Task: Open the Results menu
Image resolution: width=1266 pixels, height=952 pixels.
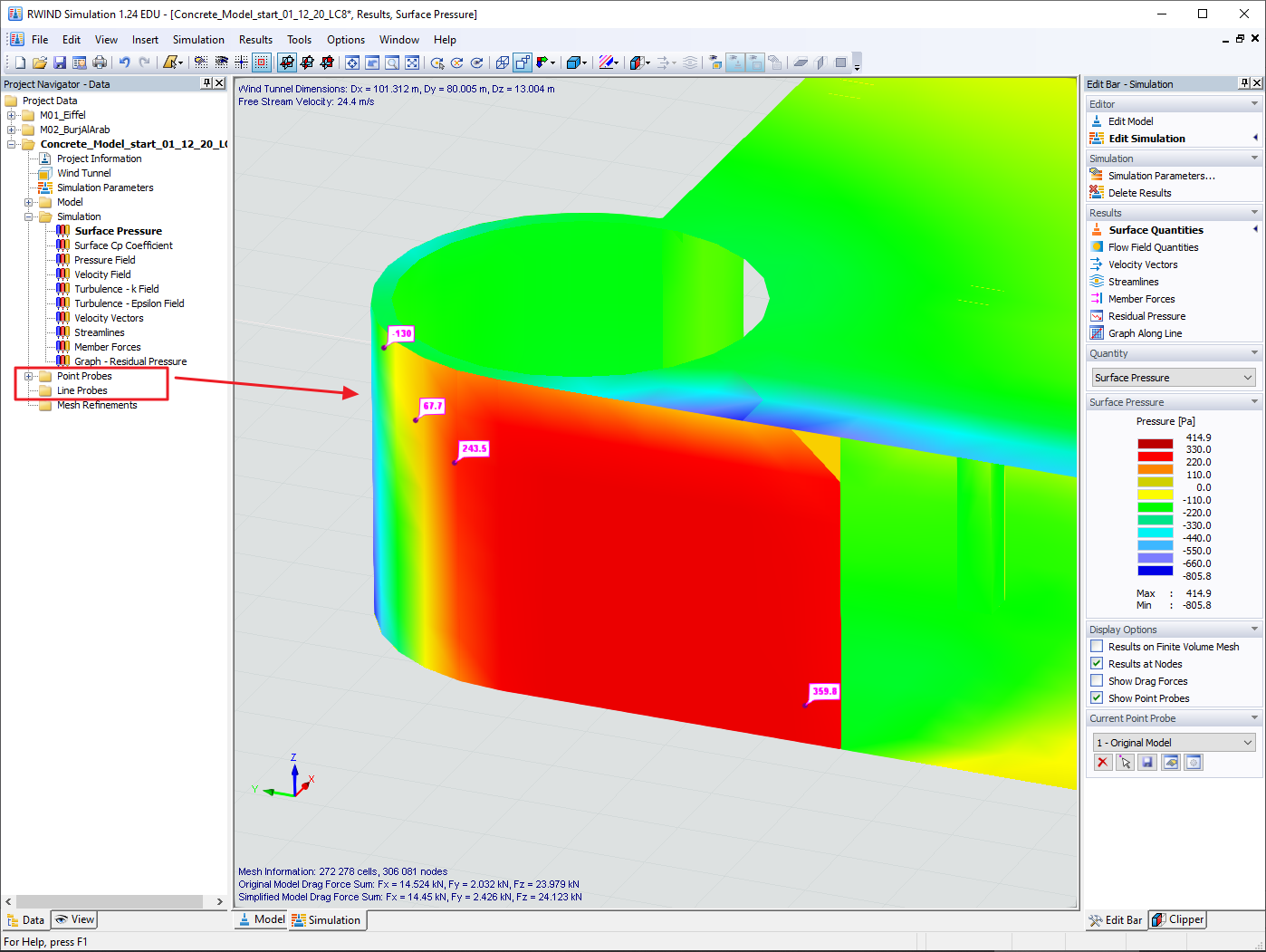Action: [255, 39]
